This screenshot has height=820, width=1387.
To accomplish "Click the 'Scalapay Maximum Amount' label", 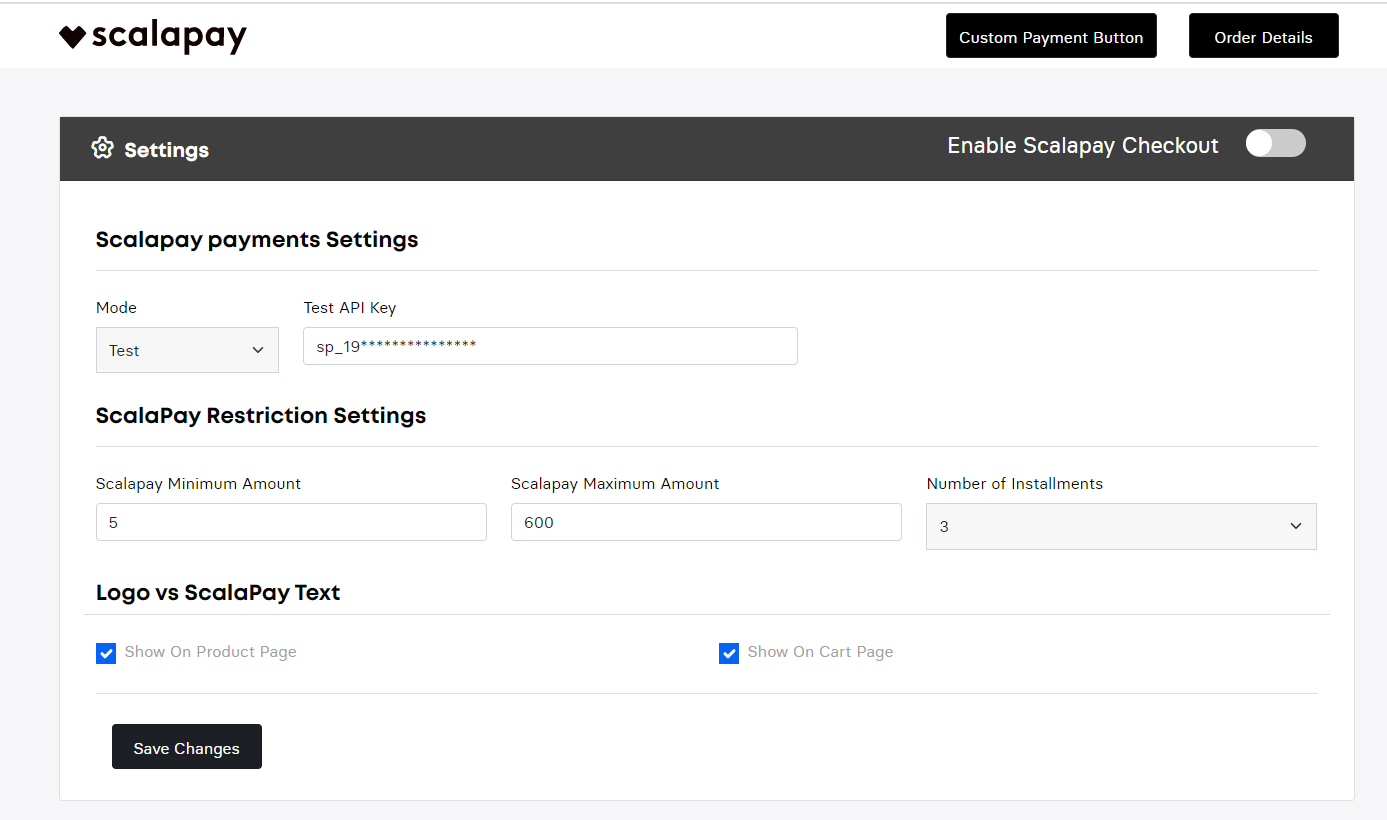I will (x=615, y=484).
